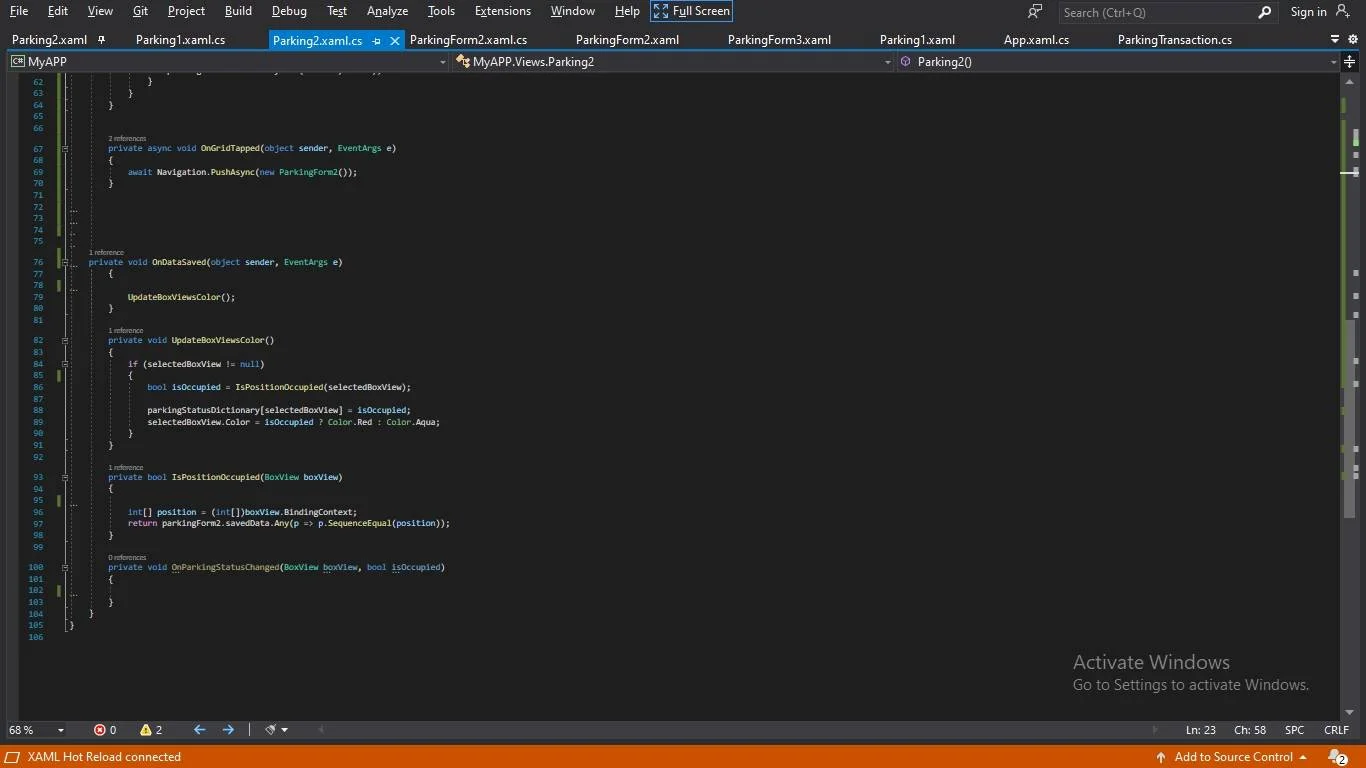Viewport: 1366px width, 768px height.
Task: Collapse OnDataSaved method outline
Action: pyautogui.click(x=65, y=263)
